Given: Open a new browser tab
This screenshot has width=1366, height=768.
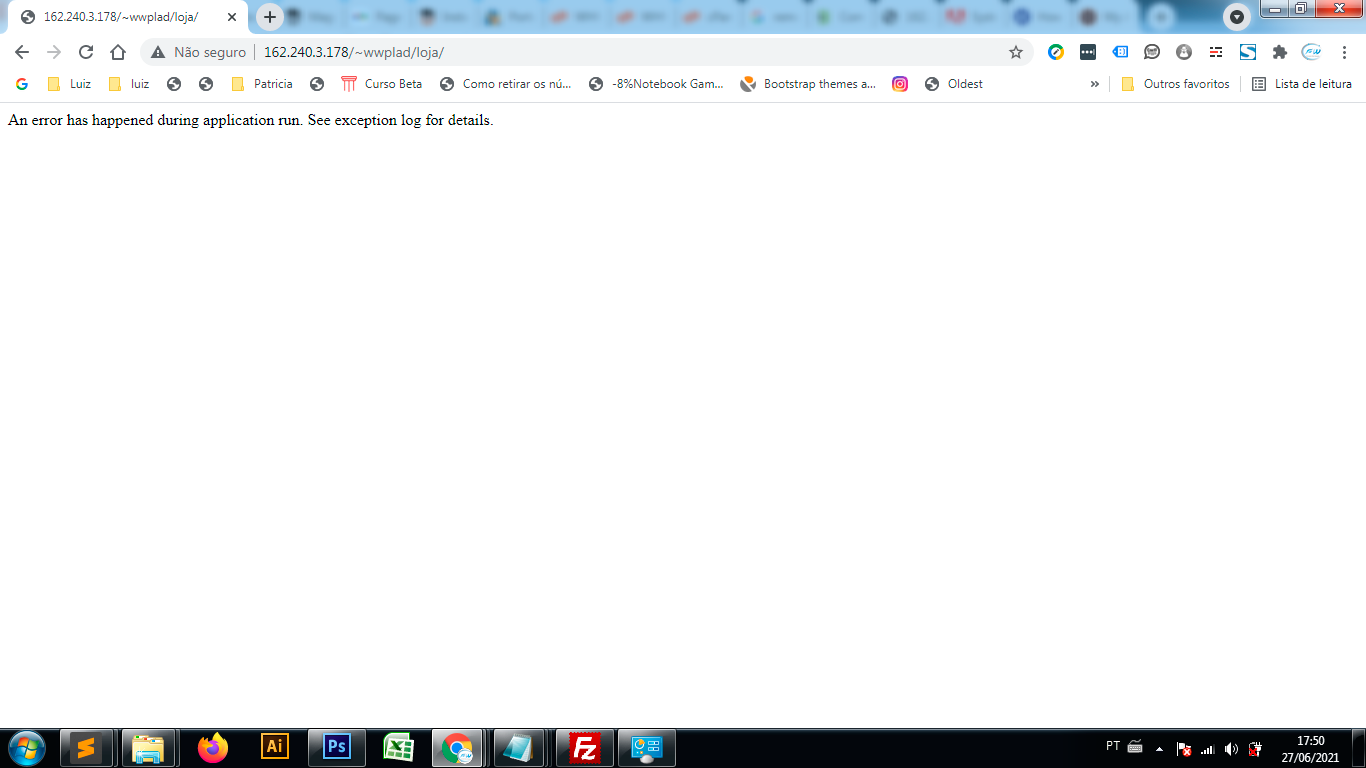Looking at the screenshot, I should click(x=269, y=17).
